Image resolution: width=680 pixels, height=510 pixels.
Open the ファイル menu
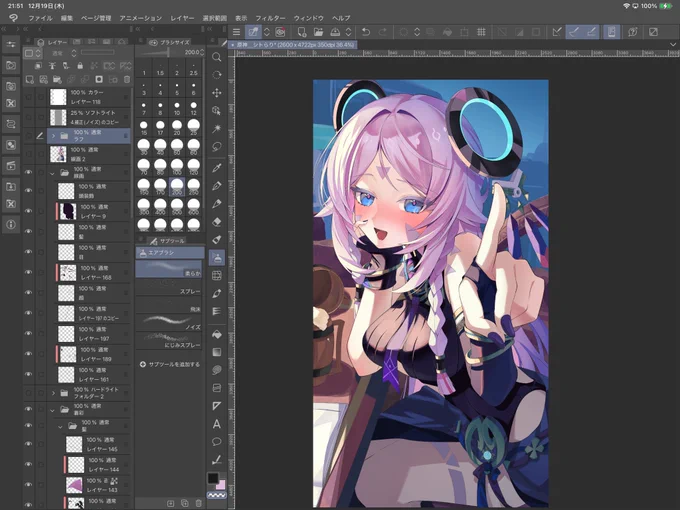40,18
